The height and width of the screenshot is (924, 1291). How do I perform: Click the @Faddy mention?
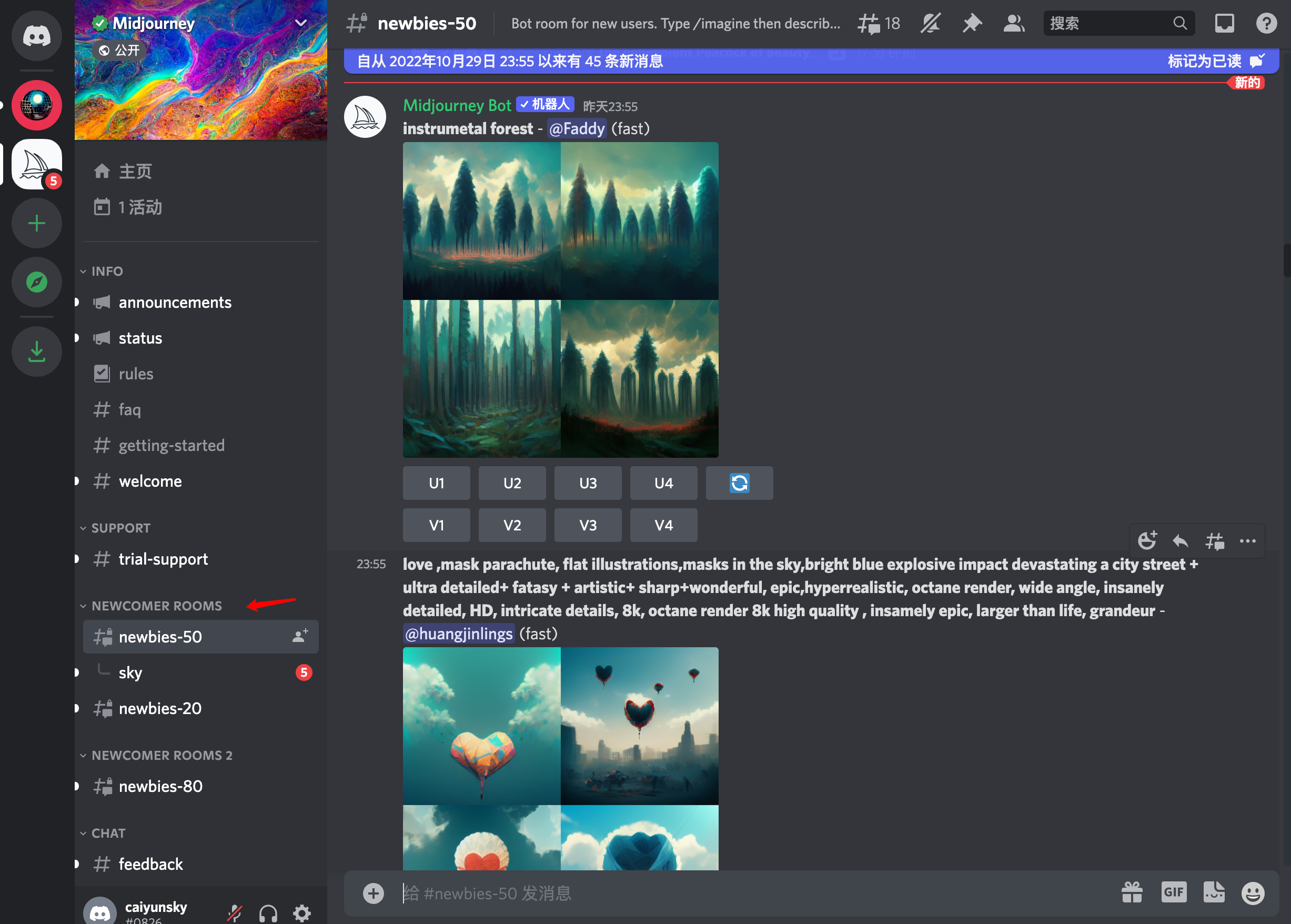577,128
